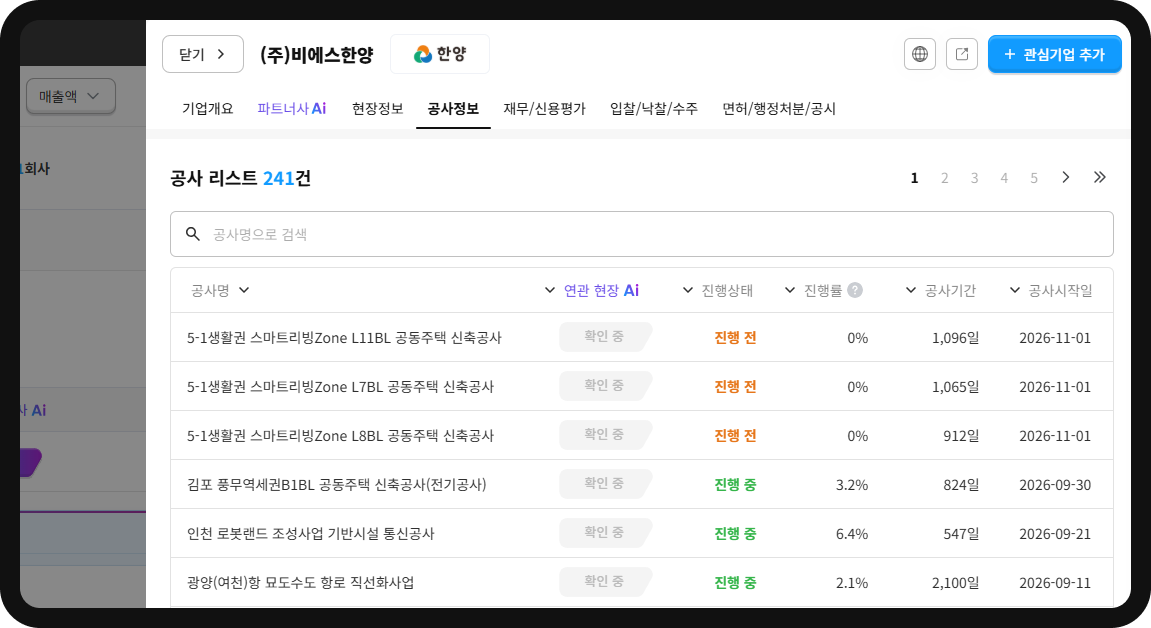Viewport: 1151px width, 628px height.
Task: Click 확인 중 badge in 김포 풍무역세권 row
Action: (605, 483)
